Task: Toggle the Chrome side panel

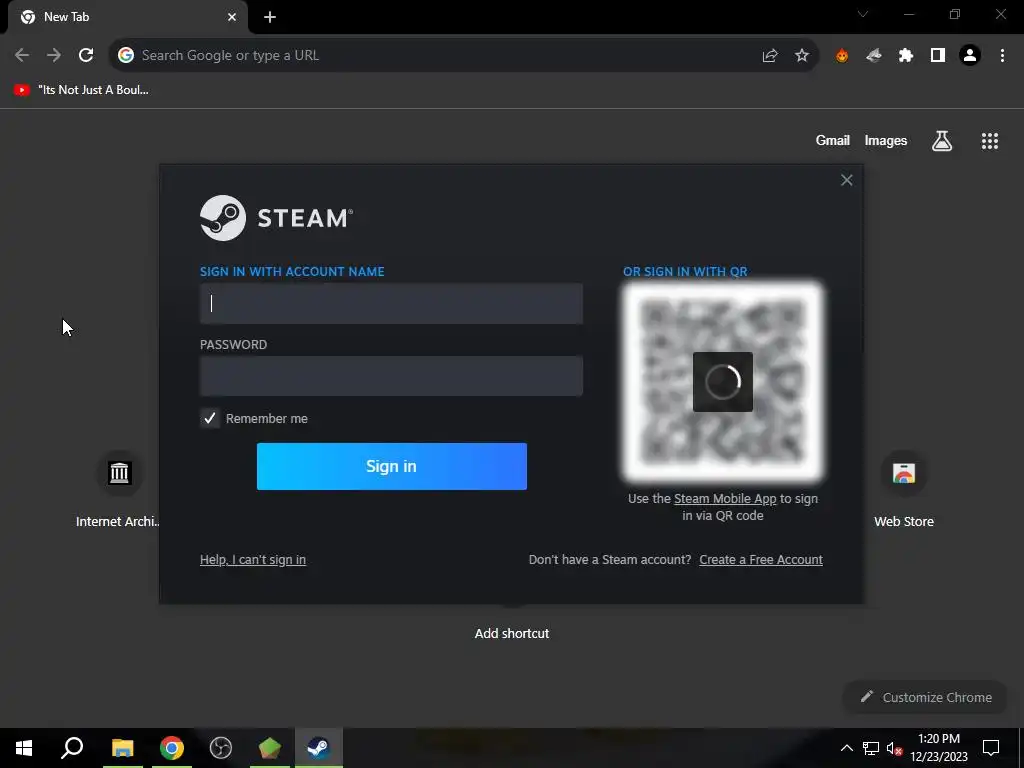Action: [x=938, y=56]
